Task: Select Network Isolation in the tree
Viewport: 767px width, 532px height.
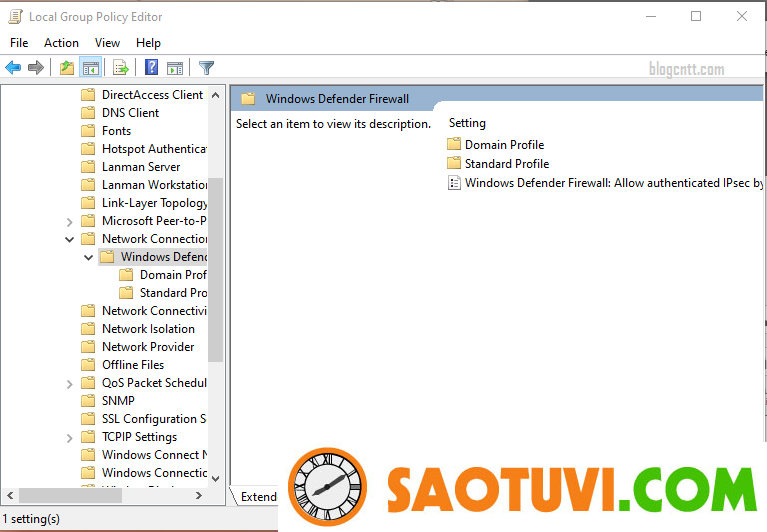Action: click(148, 329)
